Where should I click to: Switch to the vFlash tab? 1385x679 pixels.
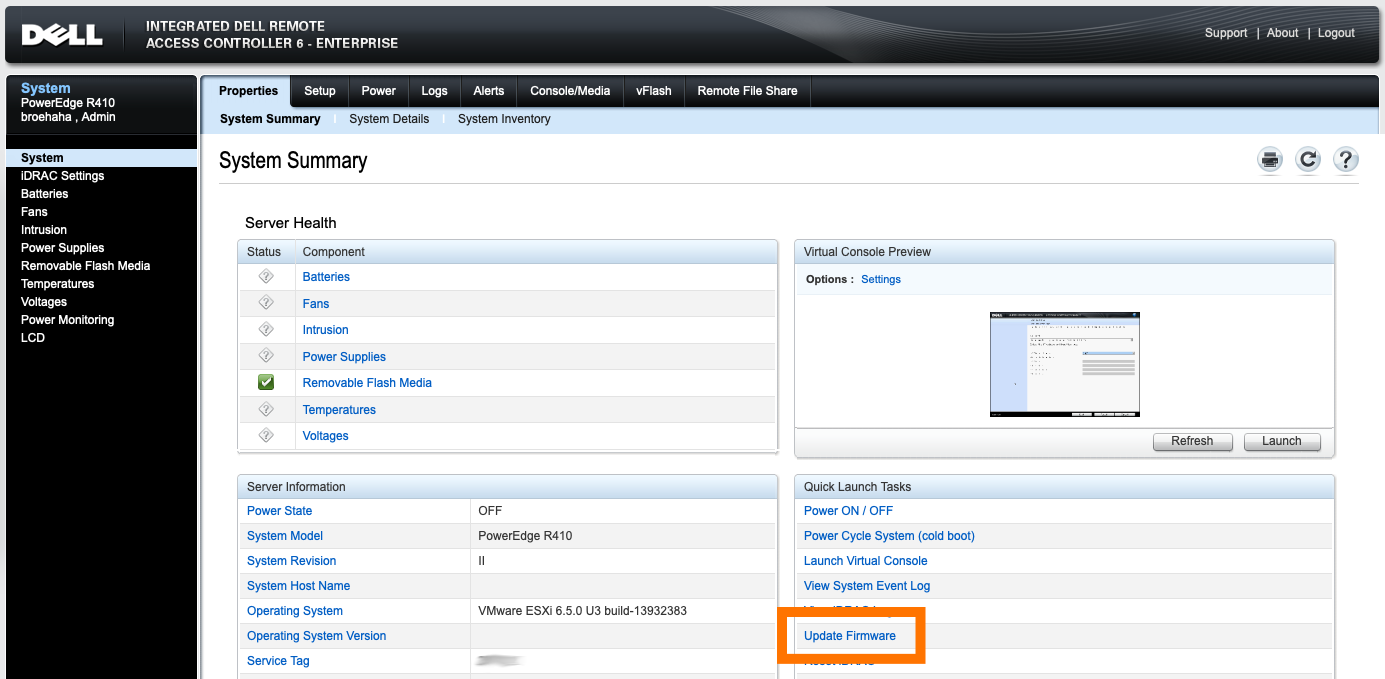coord(654,91)
